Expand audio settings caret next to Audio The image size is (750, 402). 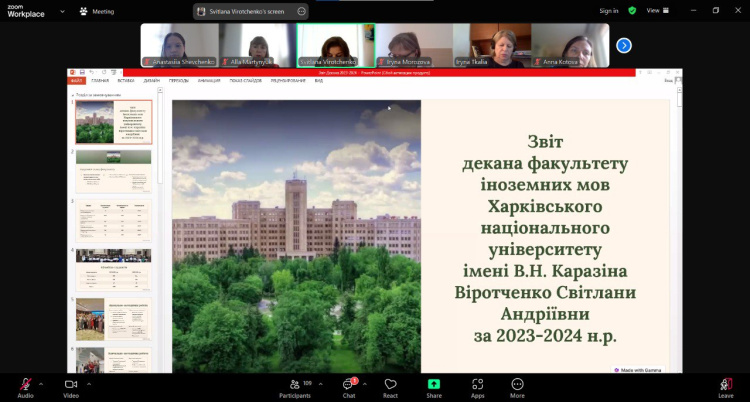pos(41,384)
